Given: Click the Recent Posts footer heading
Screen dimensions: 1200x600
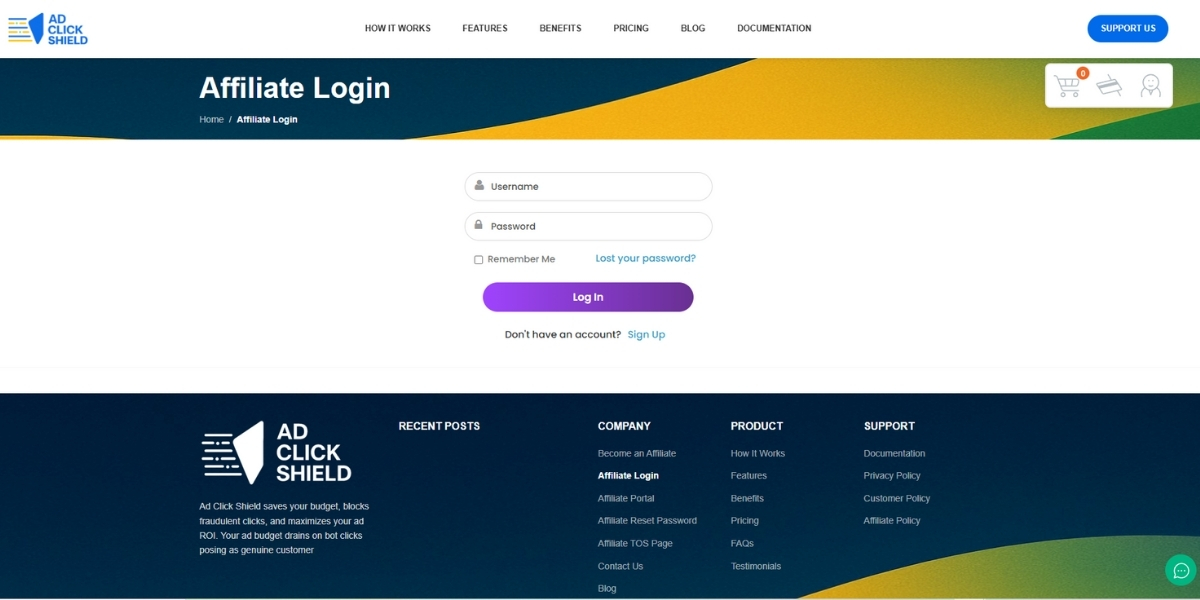Looking at the screenshot, I should [439, 426].
